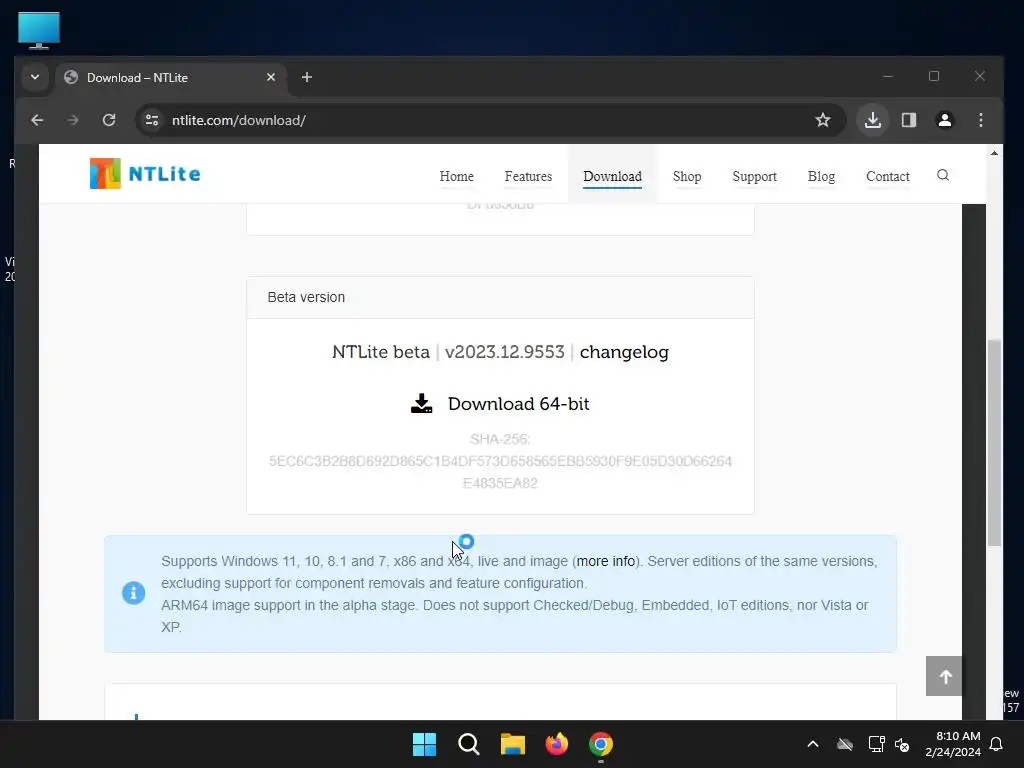The width and height of the screenshot is (1024, 768).
Task: Click the download arrow icon beside 64-bit
Action: (x=421, y=404)
